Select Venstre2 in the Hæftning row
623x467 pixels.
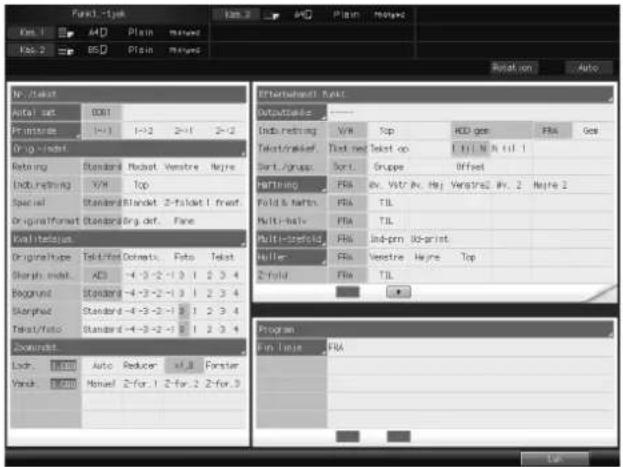point(470,185)
